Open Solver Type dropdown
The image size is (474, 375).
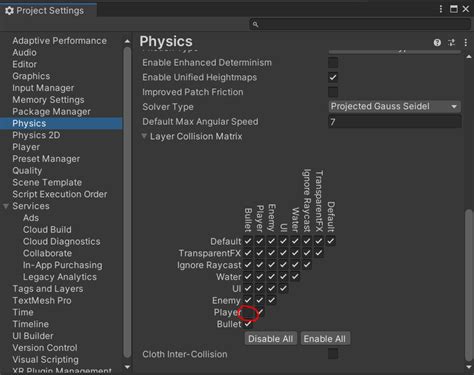395,107
